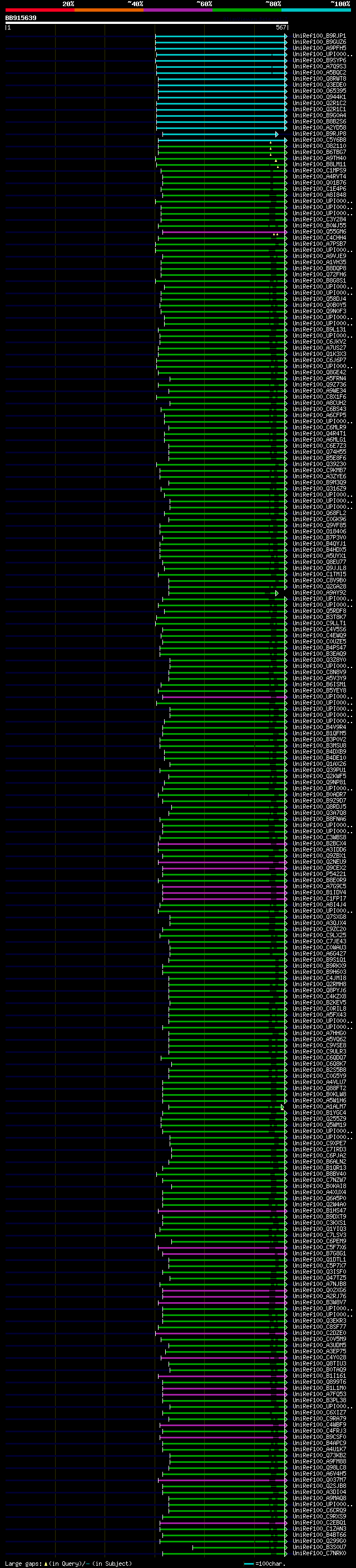
Task: Click the UniRef100_C1FPI7 label
Action: [319, 898]
